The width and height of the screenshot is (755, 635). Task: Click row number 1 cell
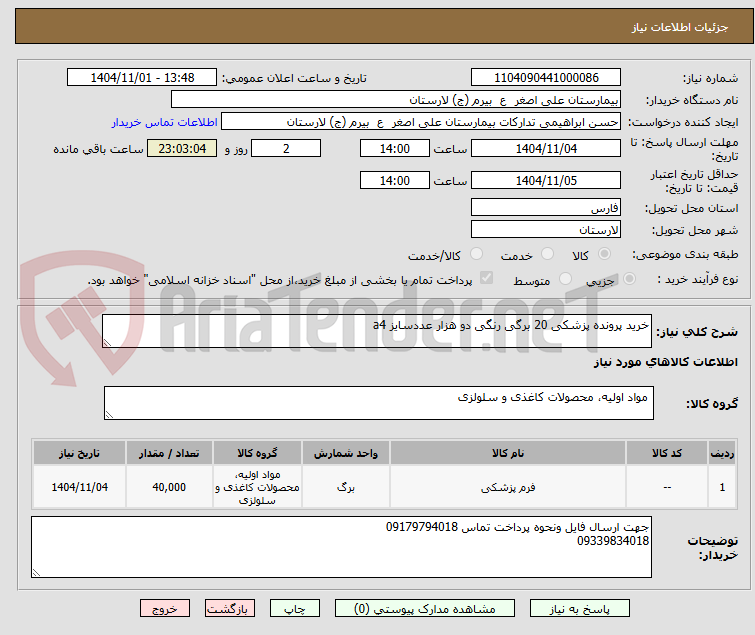(x=722, y=487)
